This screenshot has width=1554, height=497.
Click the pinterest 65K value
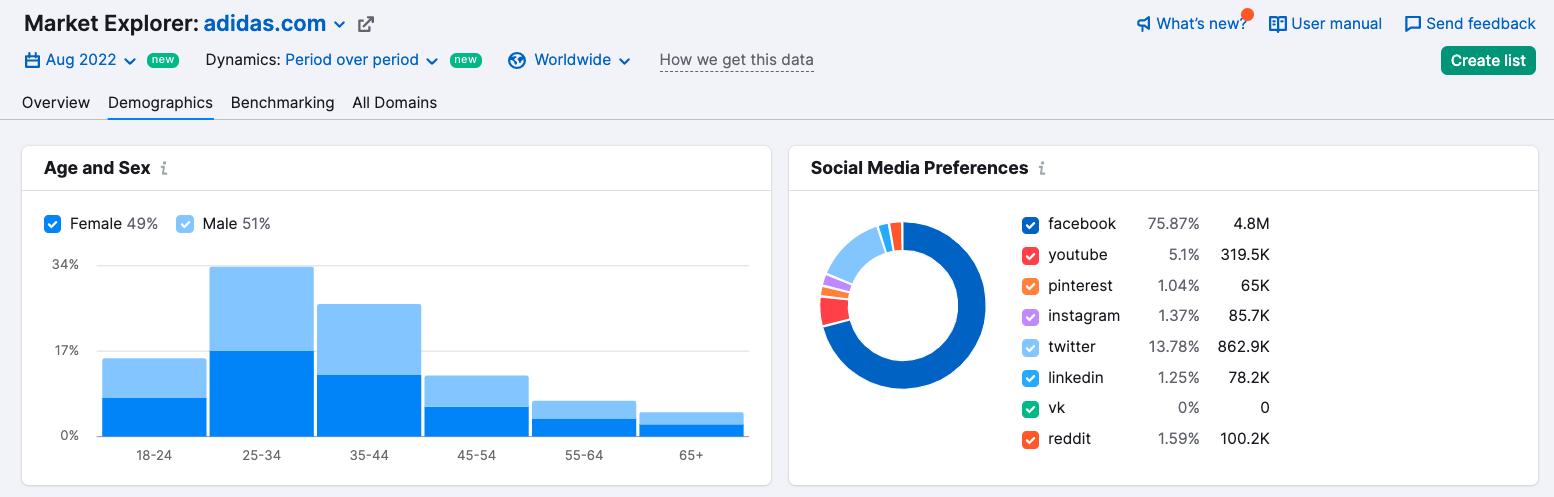click(1255, 287)
